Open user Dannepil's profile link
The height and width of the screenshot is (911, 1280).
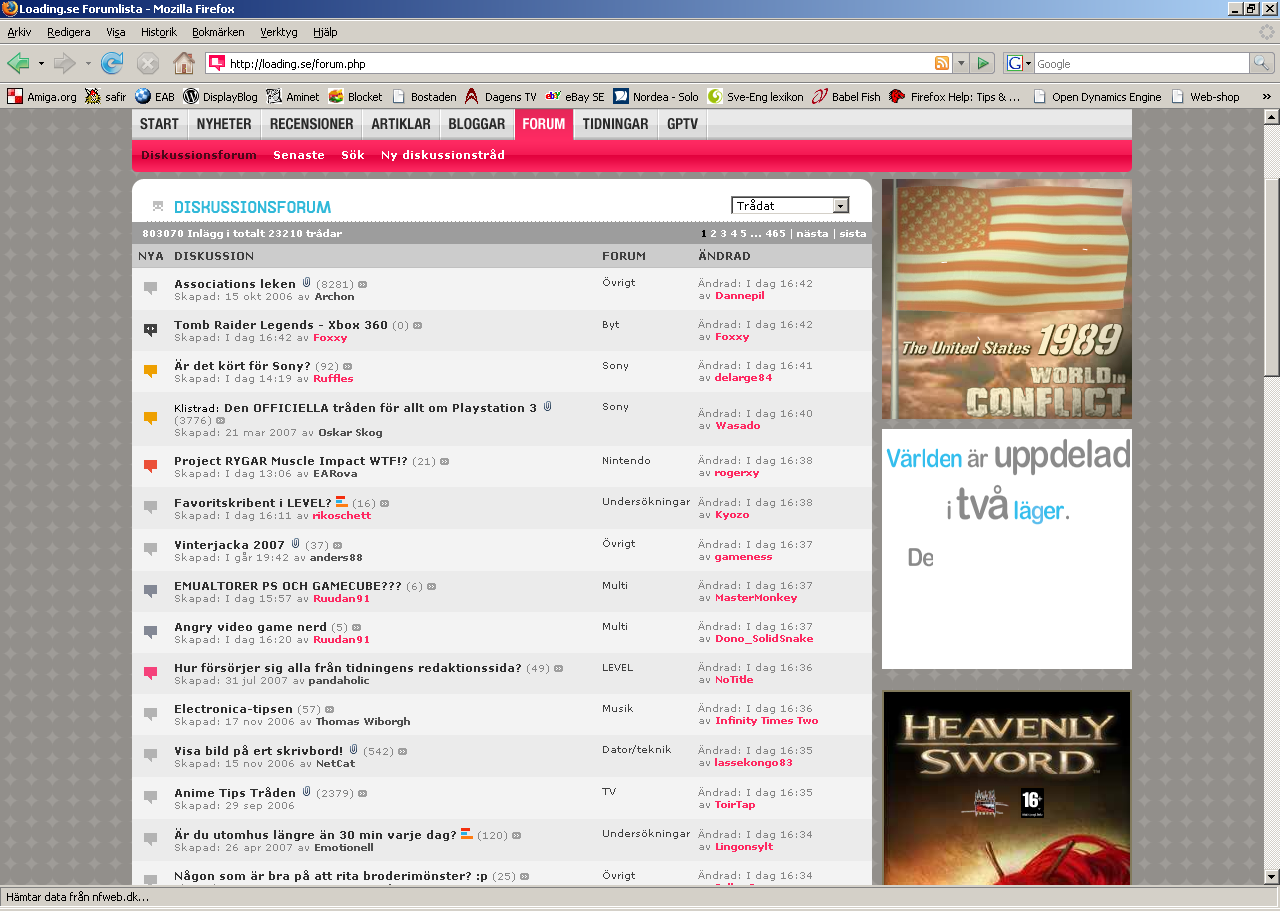click(739, 296)
